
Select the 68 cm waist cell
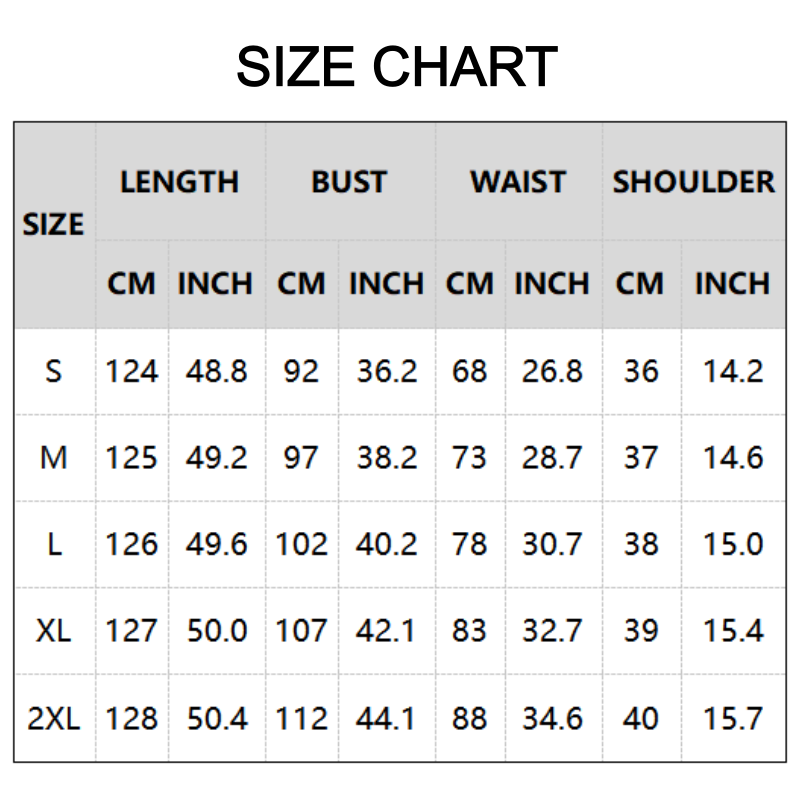coord(469,371)
